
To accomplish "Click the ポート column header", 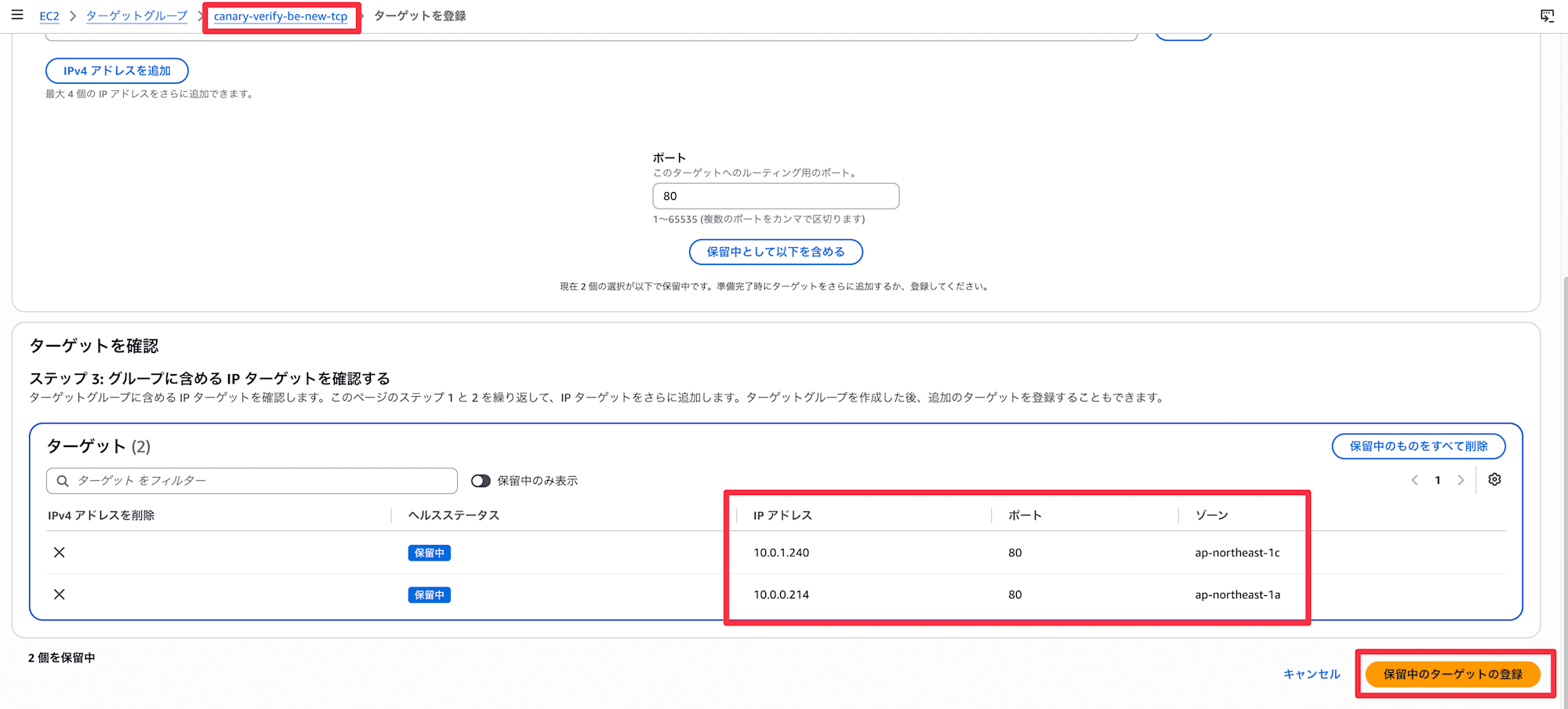I will pyautogui.click(x=1025, y=515).
